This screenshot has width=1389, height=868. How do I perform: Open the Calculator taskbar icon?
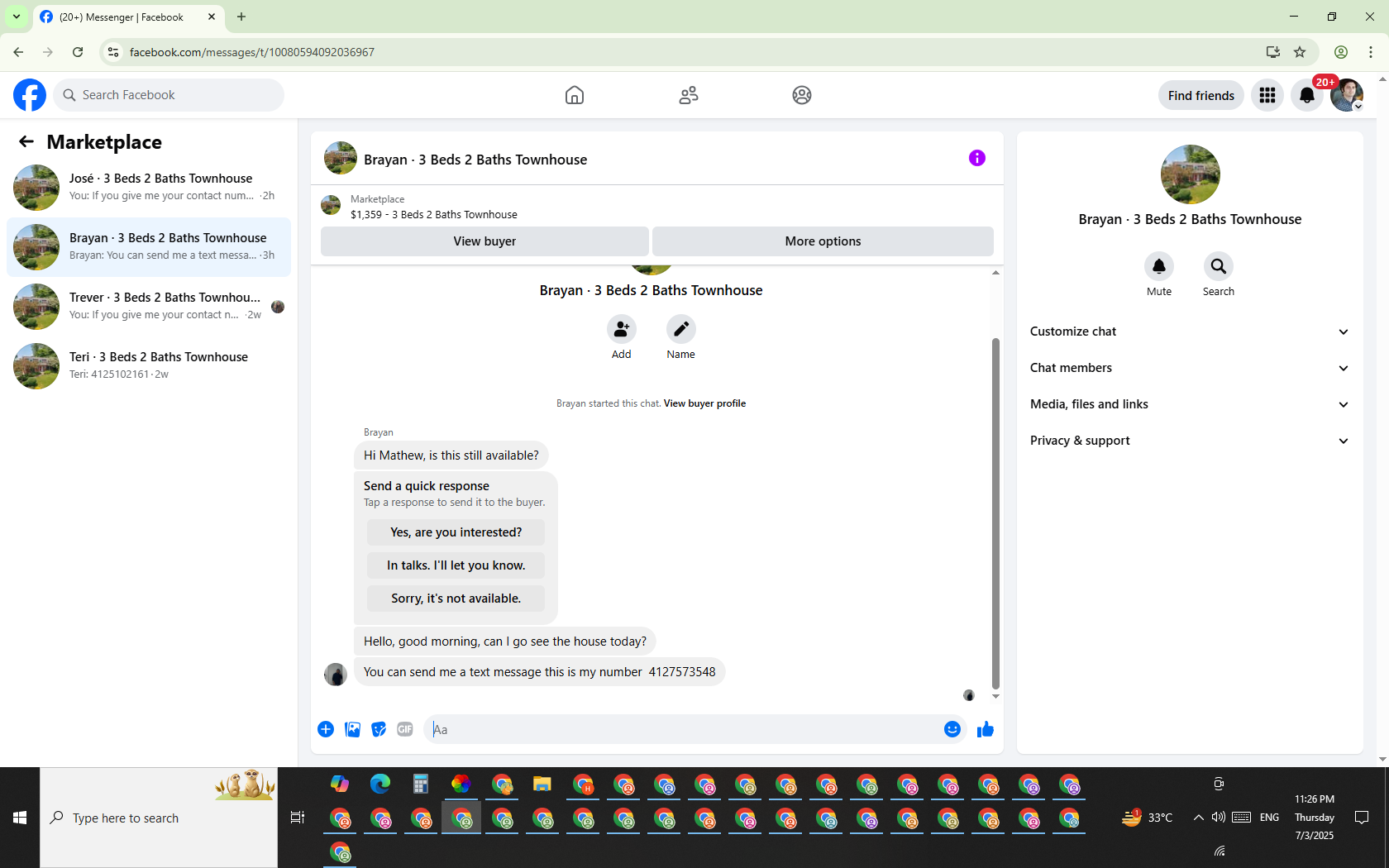(x=421, y=784)
